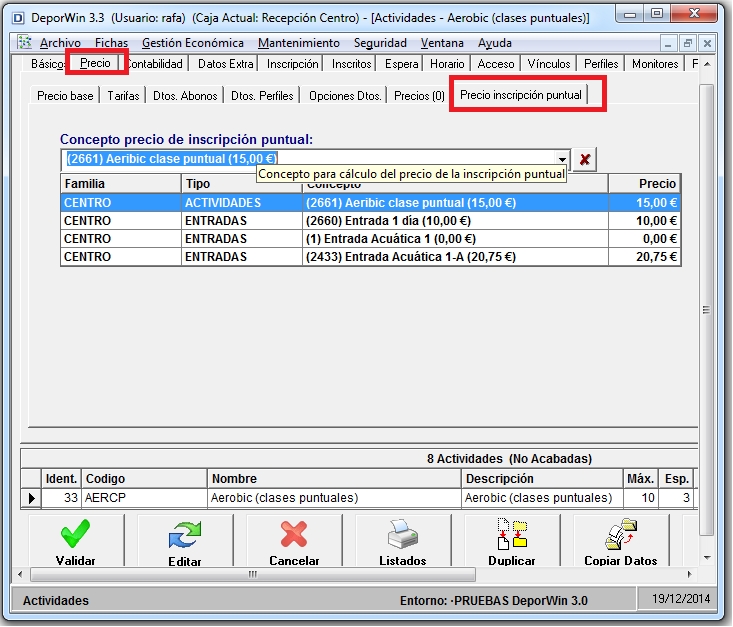The height and width of the screenshot is (627, 733).
Task: Click the Tipo column header
Action: tap(242, 184)
